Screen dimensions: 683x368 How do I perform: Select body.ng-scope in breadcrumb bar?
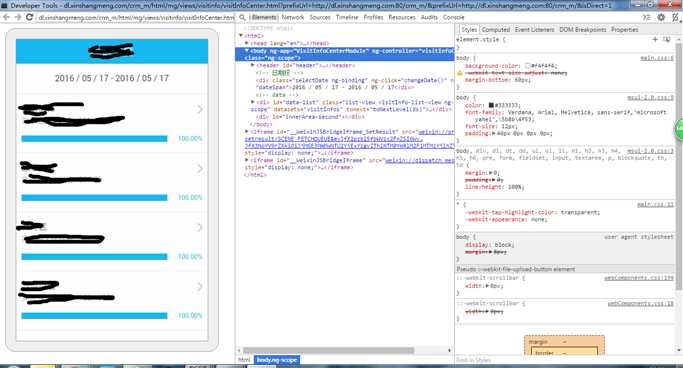(277, 360)
